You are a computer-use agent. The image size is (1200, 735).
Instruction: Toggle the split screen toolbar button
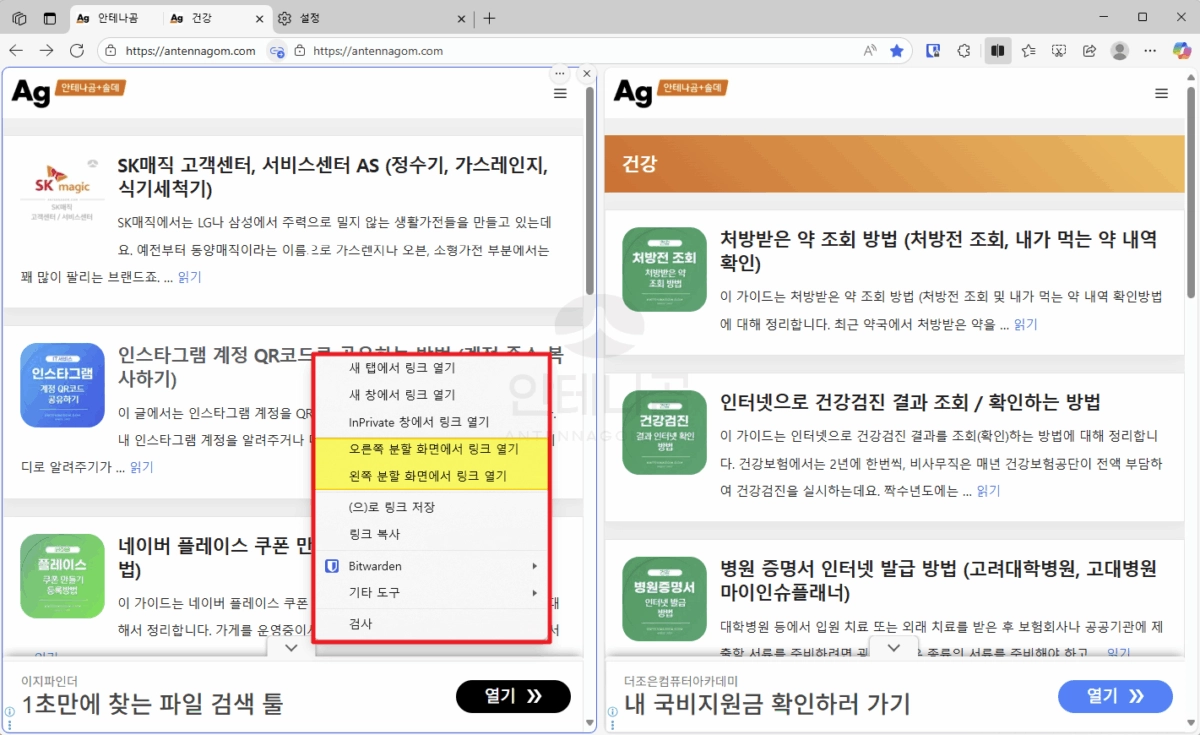click(996, 51)
